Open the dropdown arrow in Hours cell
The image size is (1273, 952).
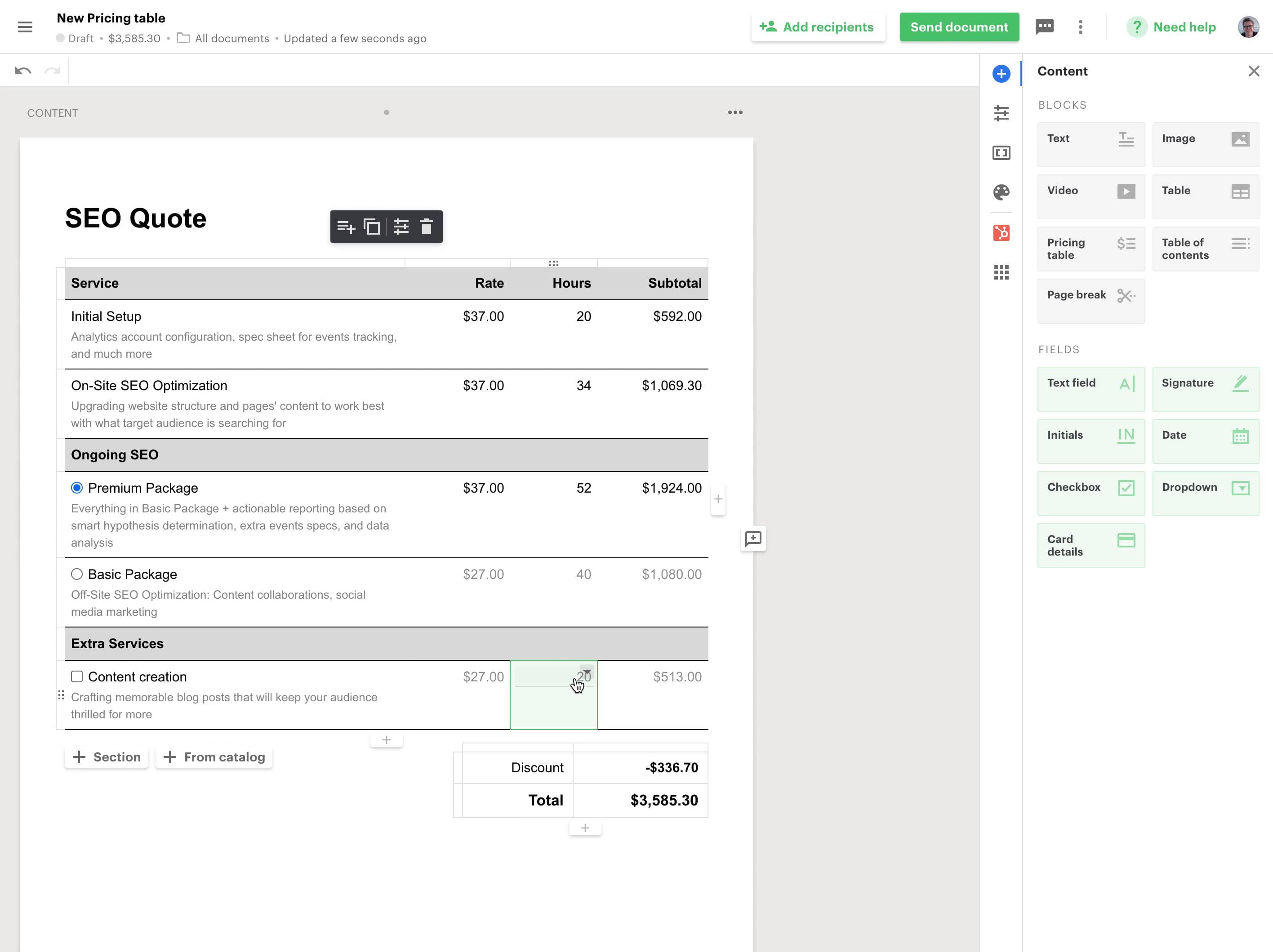point(587,671)
